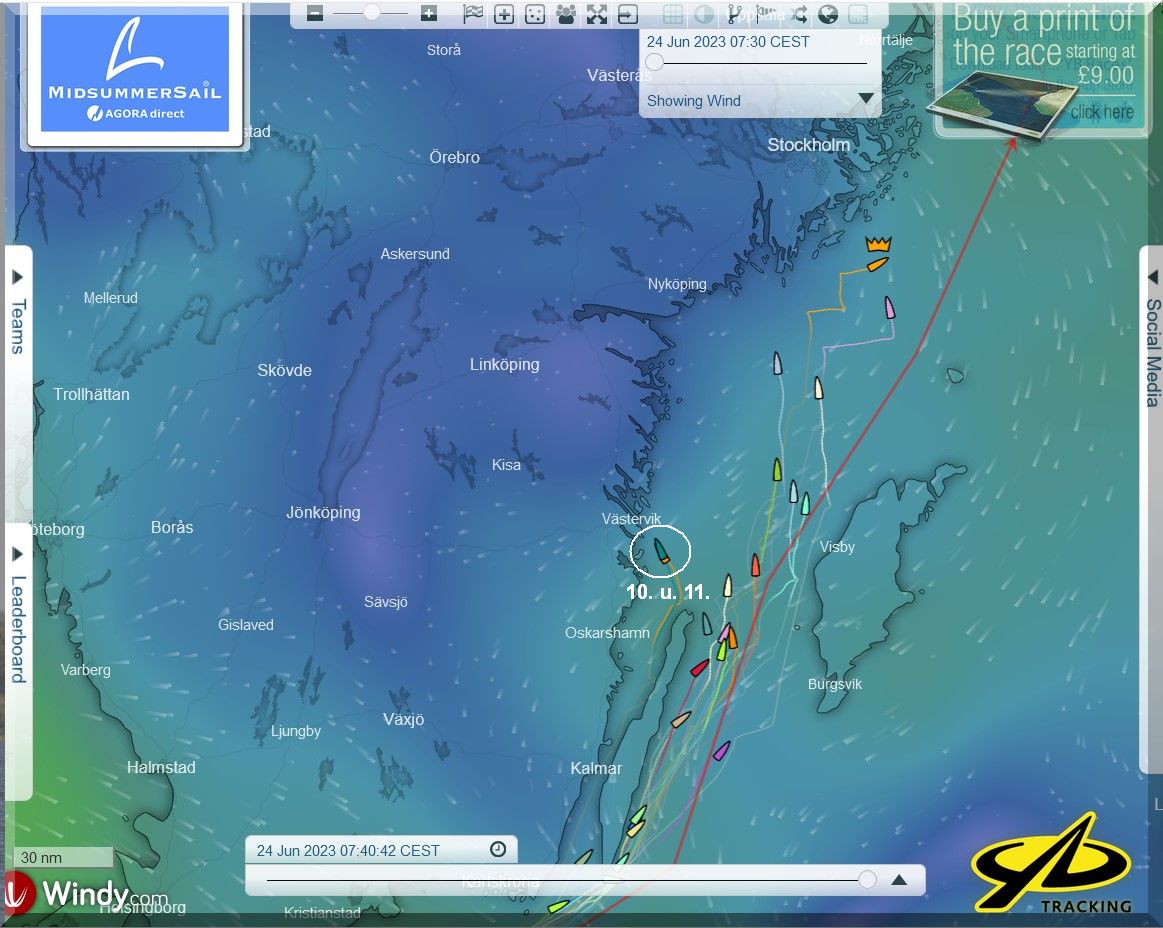Click the clock icon beside race time
The width and height of the screenshot is (1163, 928).
[498, 849]
